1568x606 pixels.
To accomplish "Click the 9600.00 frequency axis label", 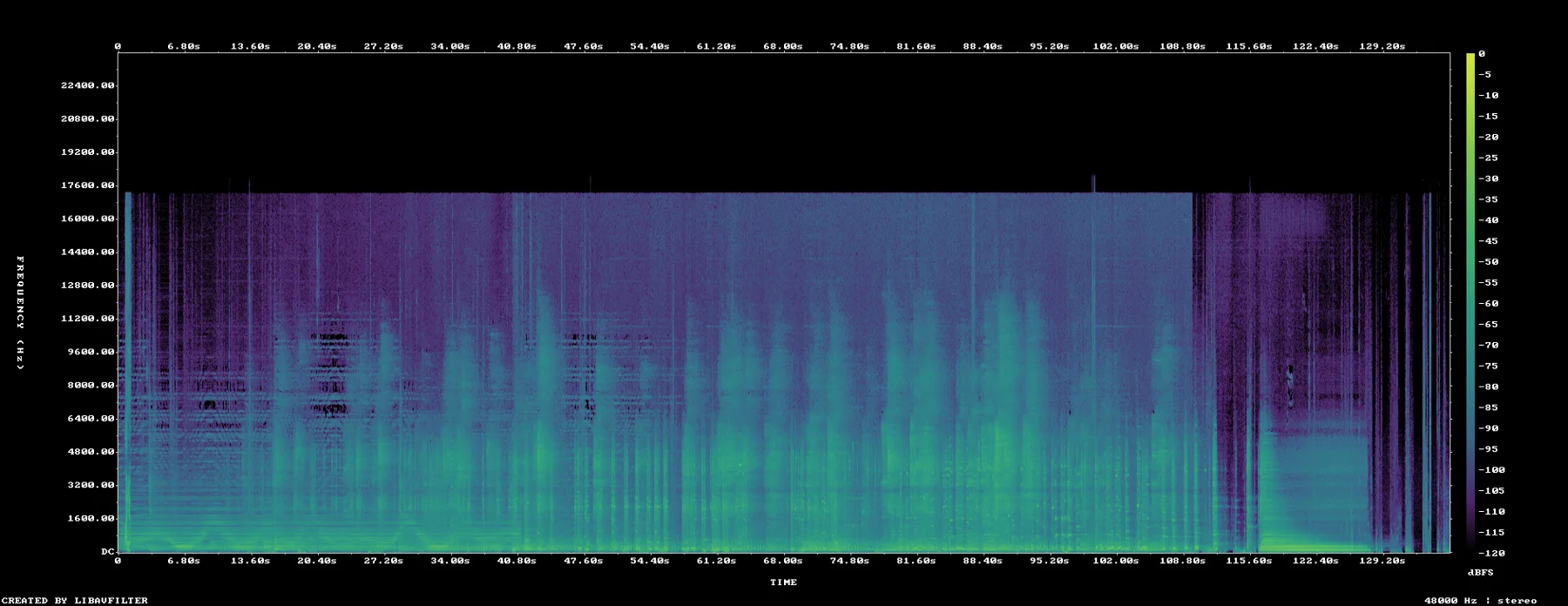I will click(91, 352).
